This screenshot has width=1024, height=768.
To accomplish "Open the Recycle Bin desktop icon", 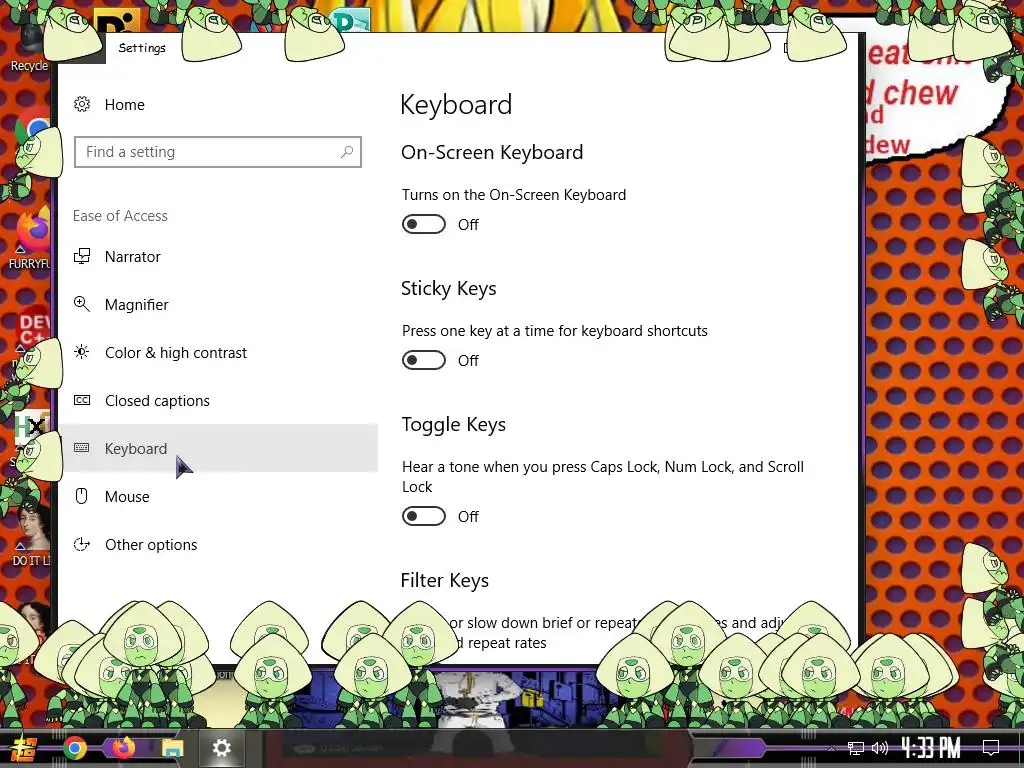I will (x=29, y=47).
